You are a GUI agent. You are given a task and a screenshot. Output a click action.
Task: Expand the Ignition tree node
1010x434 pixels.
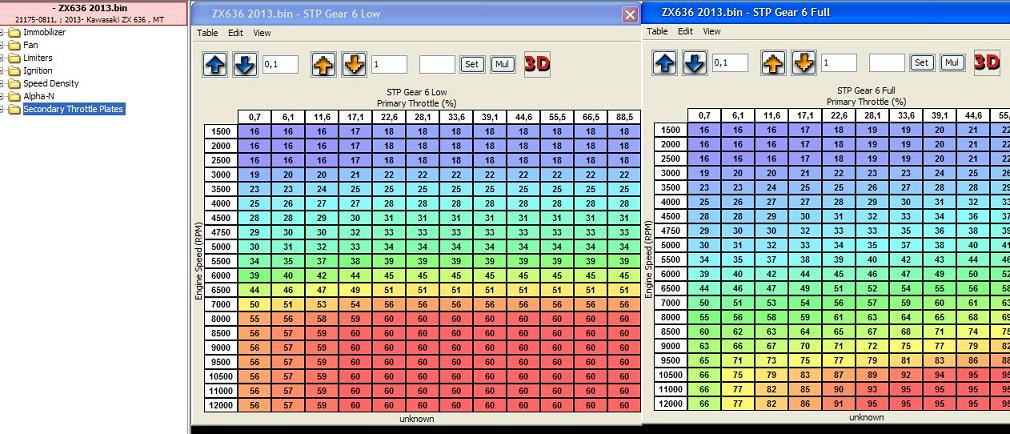click(x=4, y=71)
